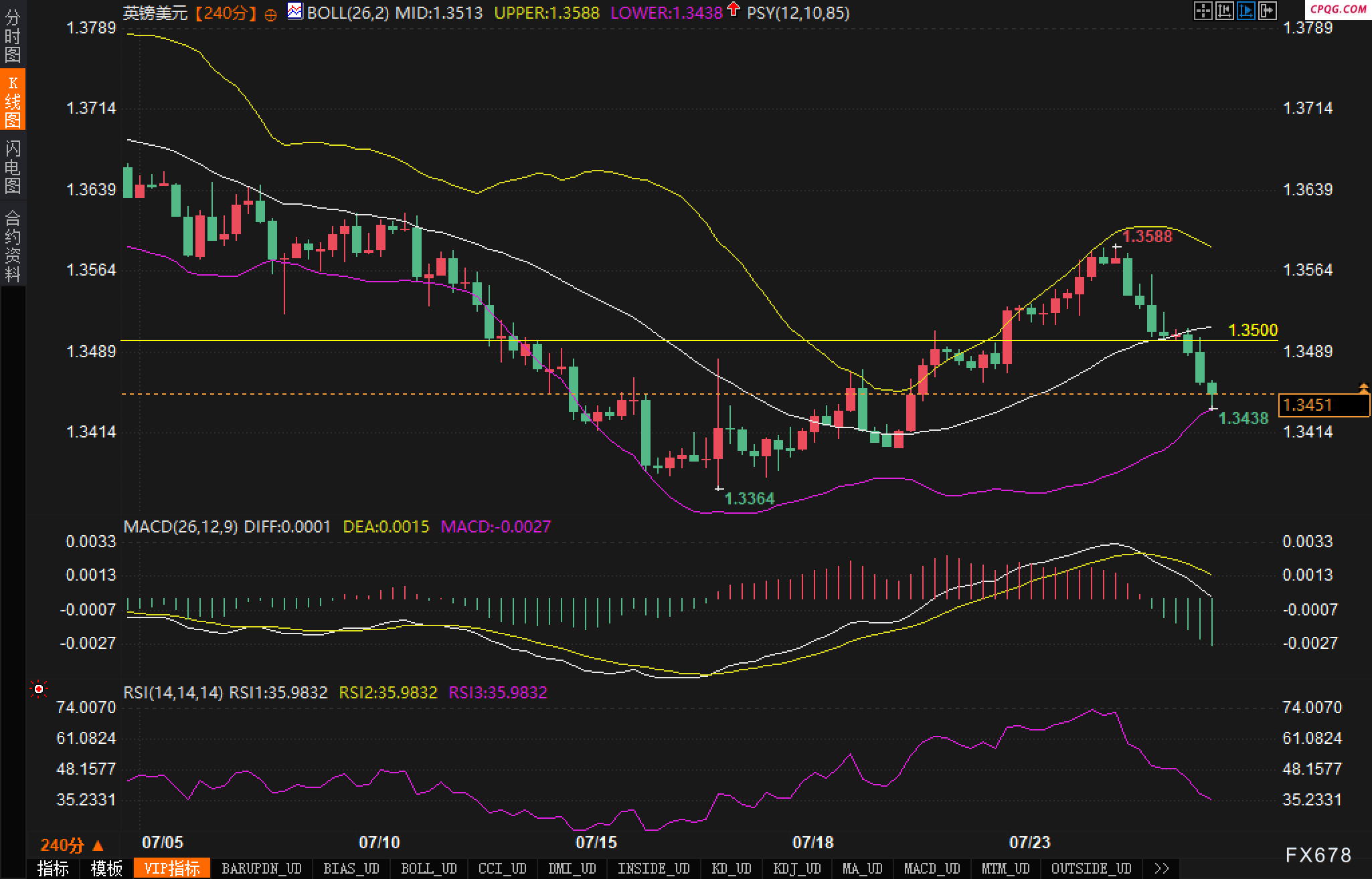Click the yellow 1.3500 horizontal line label
This screenshot has height=879, width=1372.
(1253, 330)
